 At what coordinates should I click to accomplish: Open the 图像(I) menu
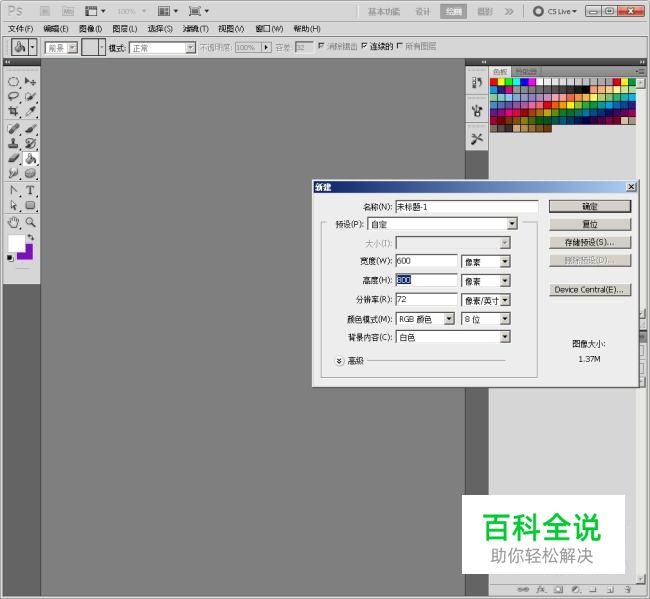pyautogui.click(x=90, y=29)
